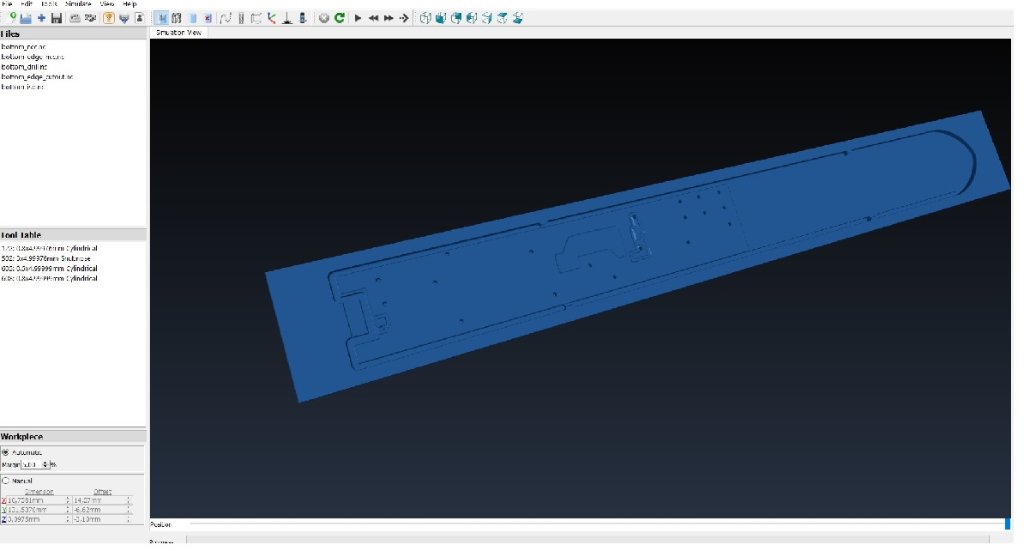Toggle the black tool-on-base display icon

[x=287, y=18]
